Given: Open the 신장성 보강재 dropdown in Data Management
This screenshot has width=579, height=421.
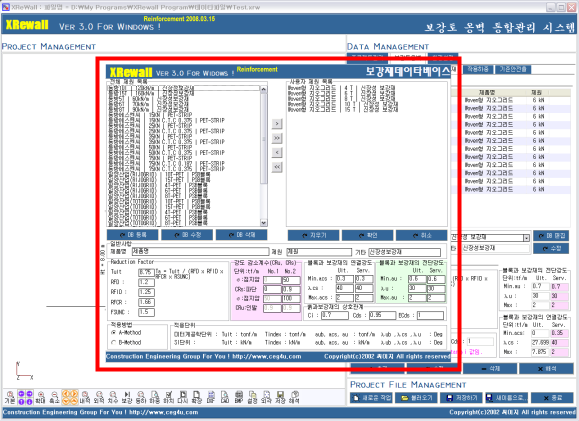Looking at the screenshot, I should 527,238.
